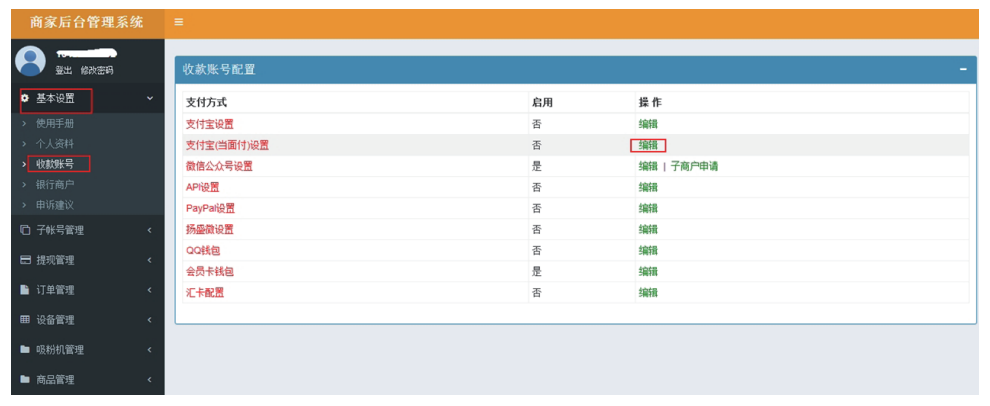The height and width of the screenshot is (406, 990).
Task: Collapse the 基本设置 menu chevron
Action: pyautogui.click(x=150, y=99)
